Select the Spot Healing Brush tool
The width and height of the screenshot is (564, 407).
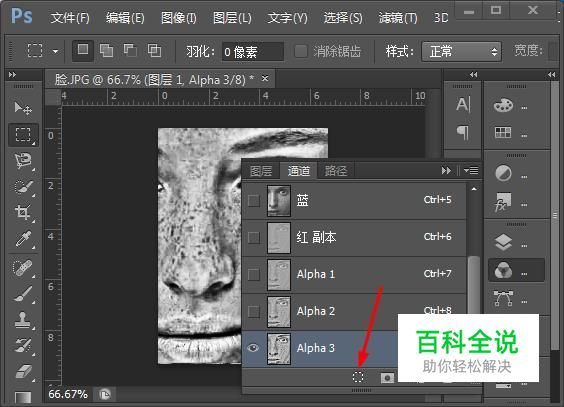23,268
